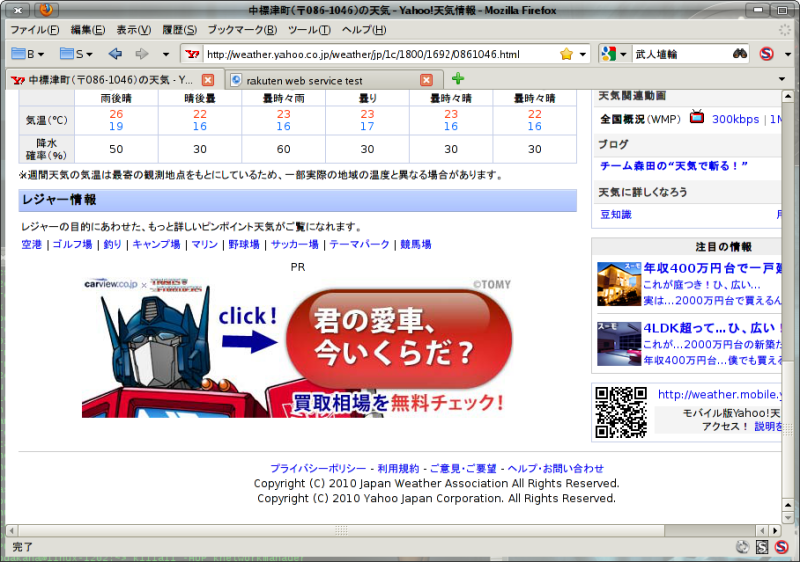Click the horizontal scrollbar left arrow
The width and height of the screenshot is (800, 562).
tap(11, 530)
